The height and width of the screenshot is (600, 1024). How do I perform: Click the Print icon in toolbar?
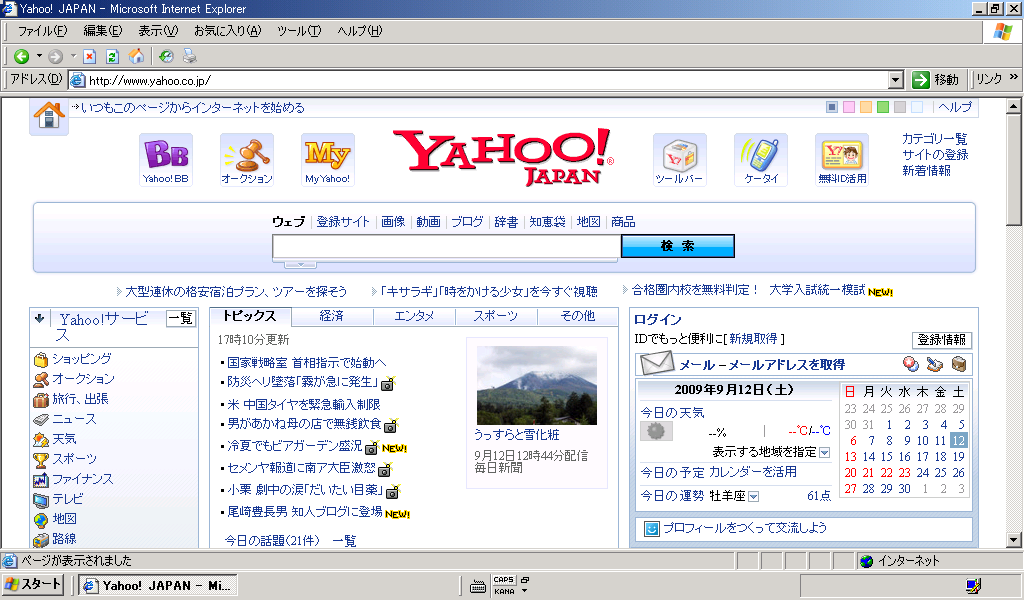[189, 56]
